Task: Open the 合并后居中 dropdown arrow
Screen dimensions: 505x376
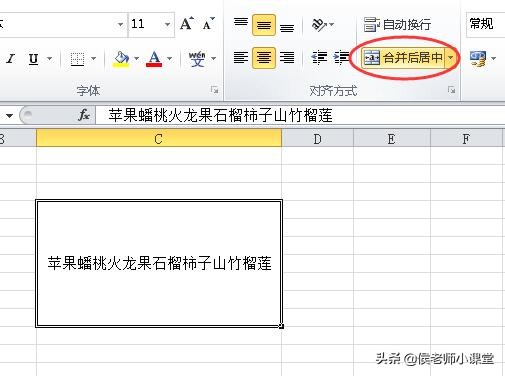Action: tap(450, 58)
